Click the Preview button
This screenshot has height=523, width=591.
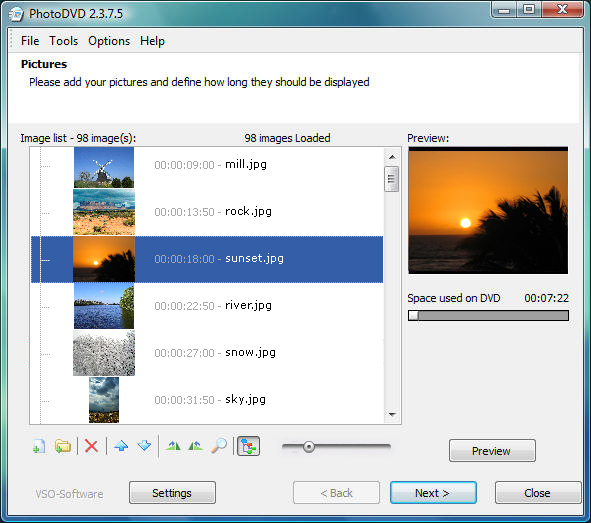[x=492, y=450]
